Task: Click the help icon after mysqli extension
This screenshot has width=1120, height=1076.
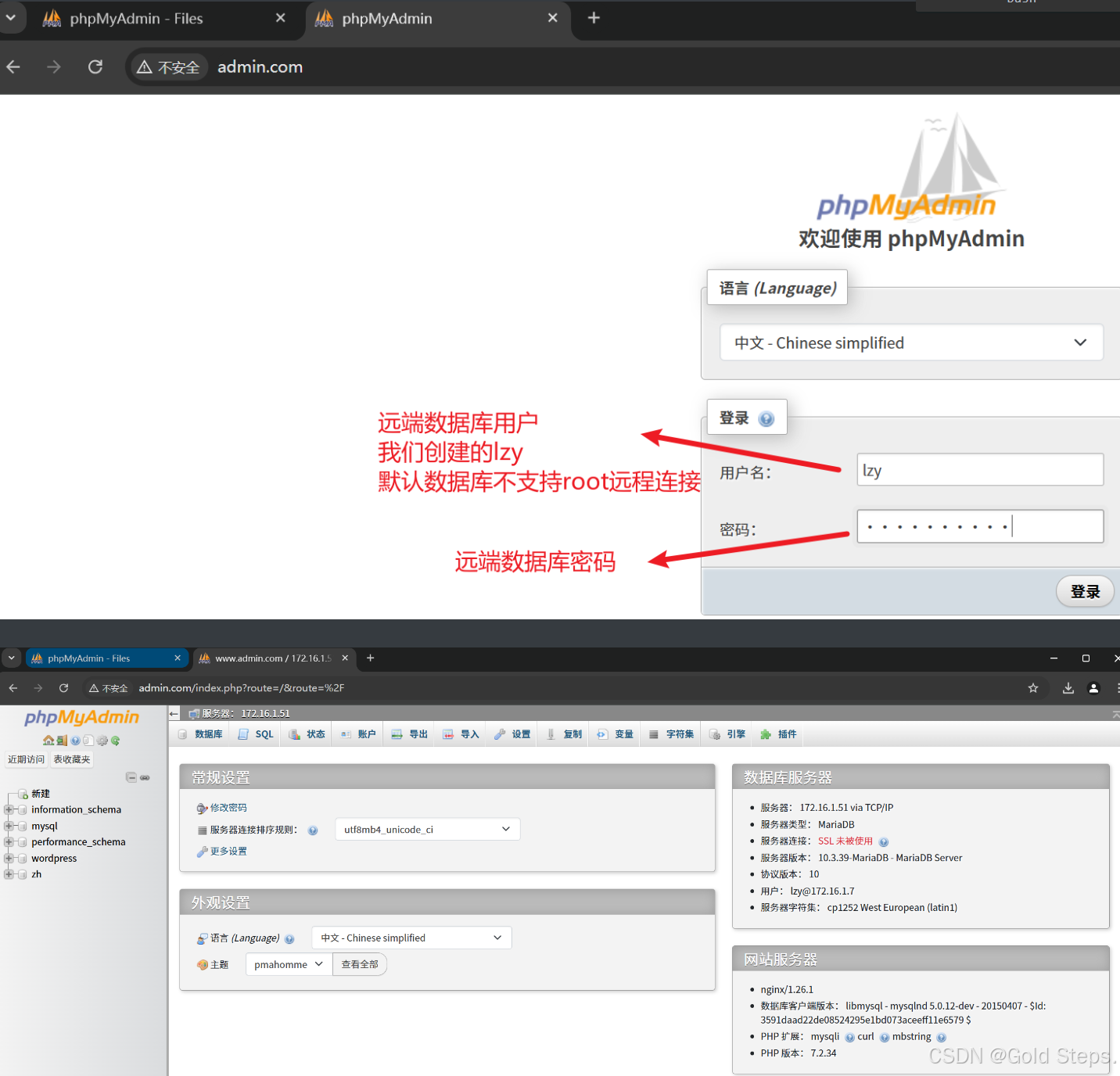Action: pyautogui.click(x=849, y=1038)
